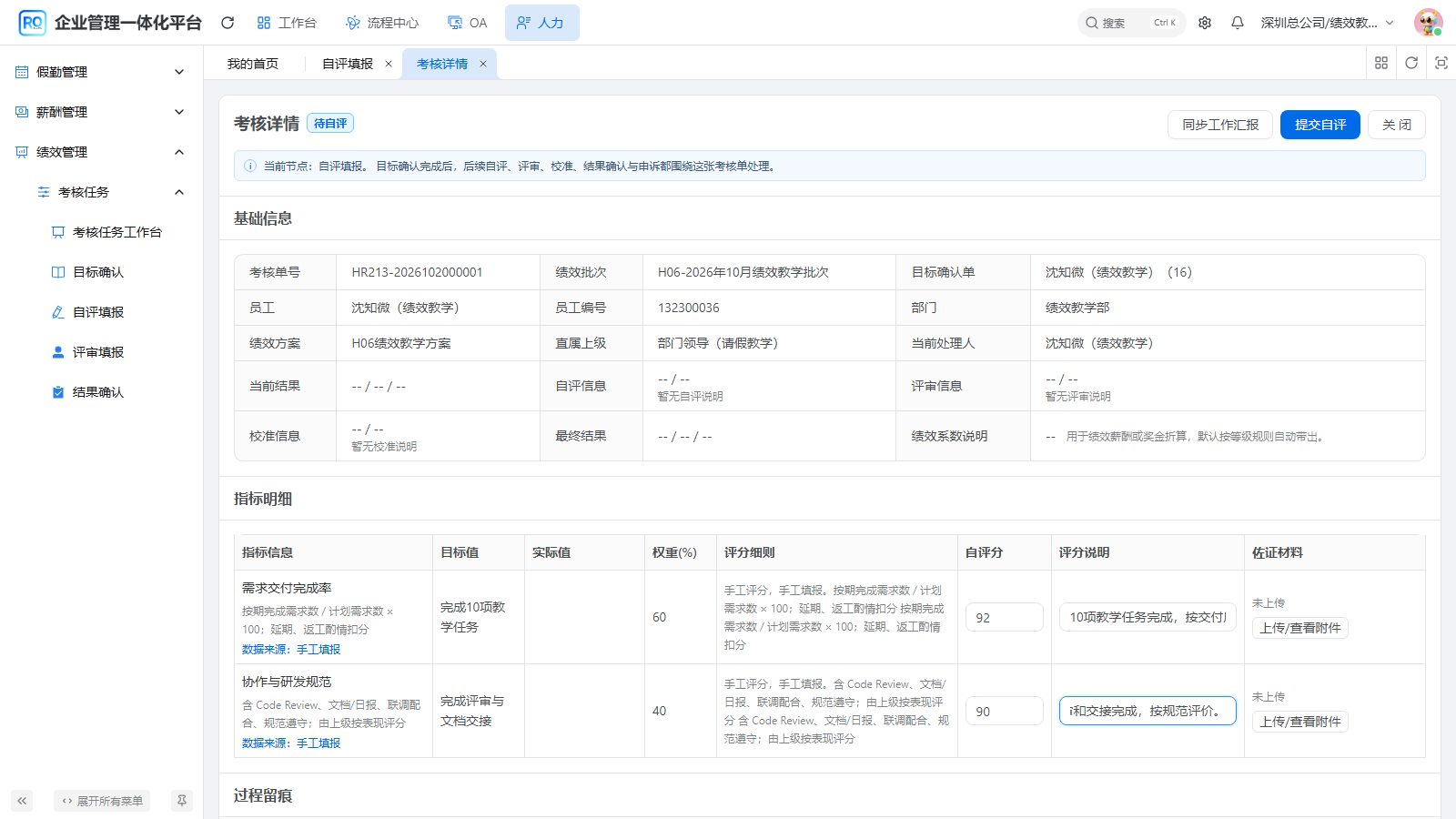Reload the current tab content
Viewport: 1456px width, 819px height.
click(1411, 63)
